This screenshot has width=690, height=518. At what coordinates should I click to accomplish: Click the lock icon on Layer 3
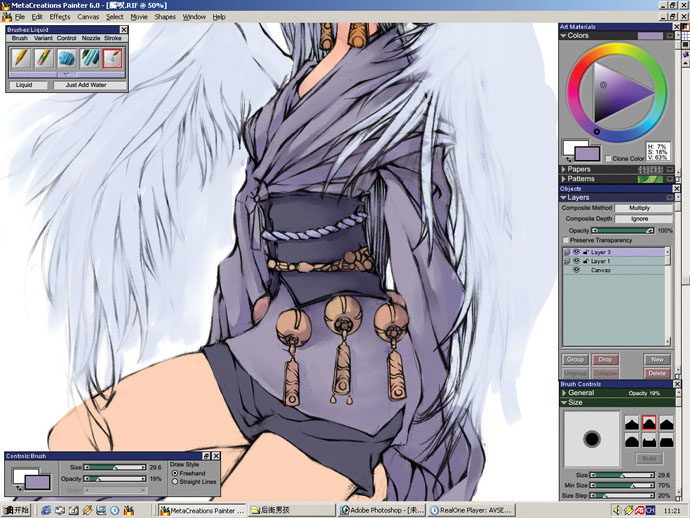tap(586, 252)
